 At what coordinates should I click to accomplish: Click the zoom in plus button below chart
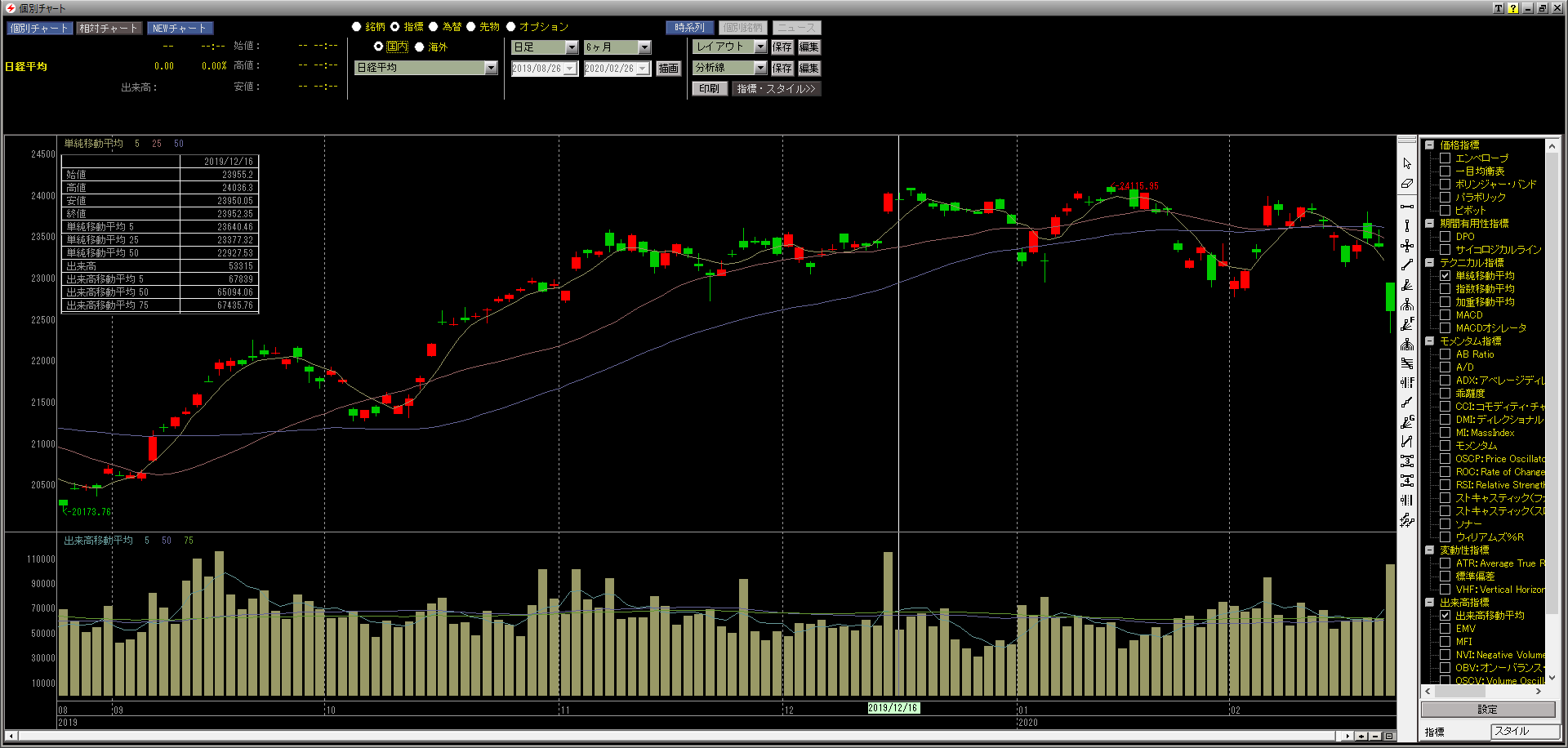1361,736
